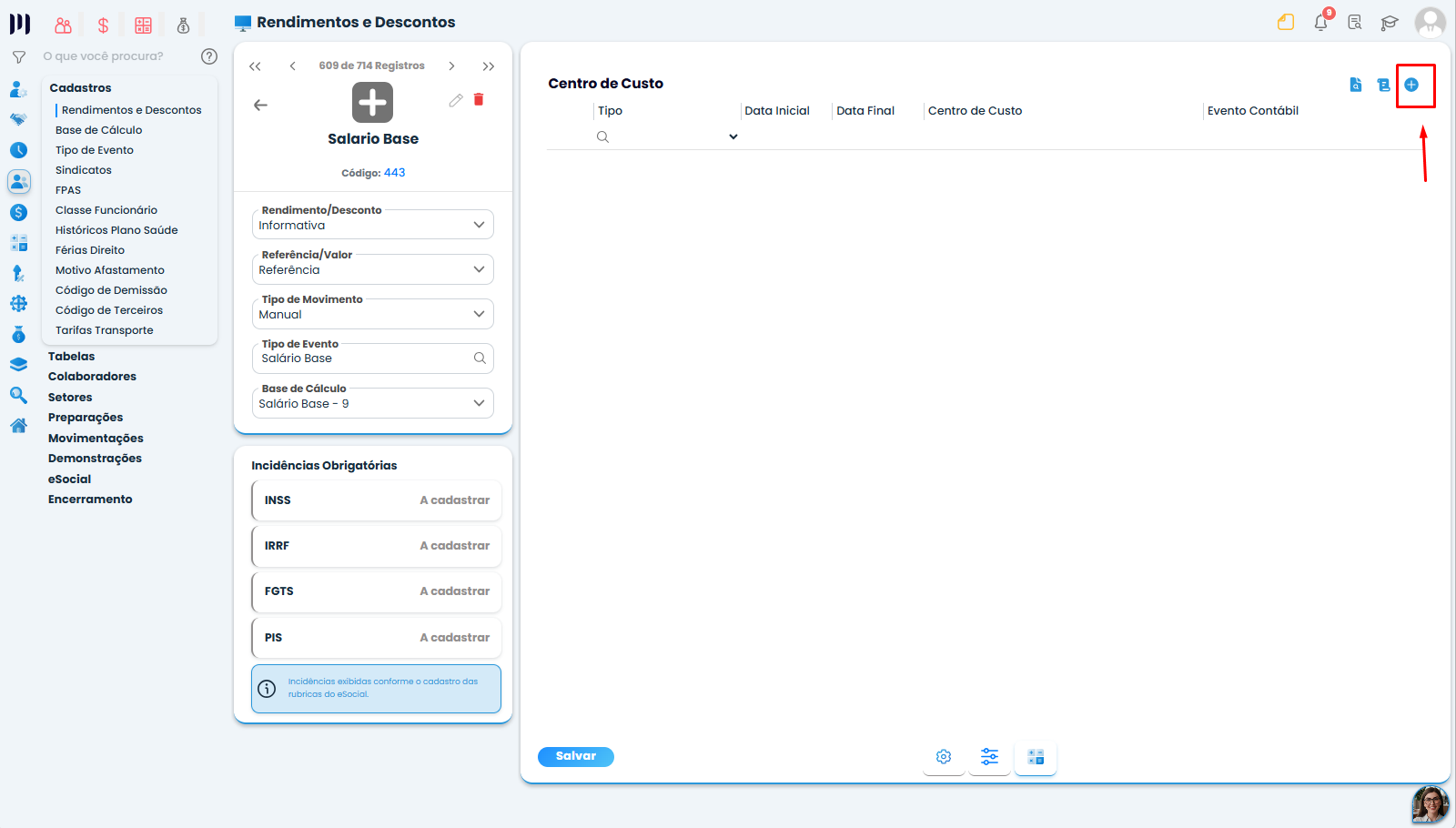The height and width of the screenshot is (828, 1456).
Task: Select Base de Cálculo in Cadastros menu
Action: [98, 130]
